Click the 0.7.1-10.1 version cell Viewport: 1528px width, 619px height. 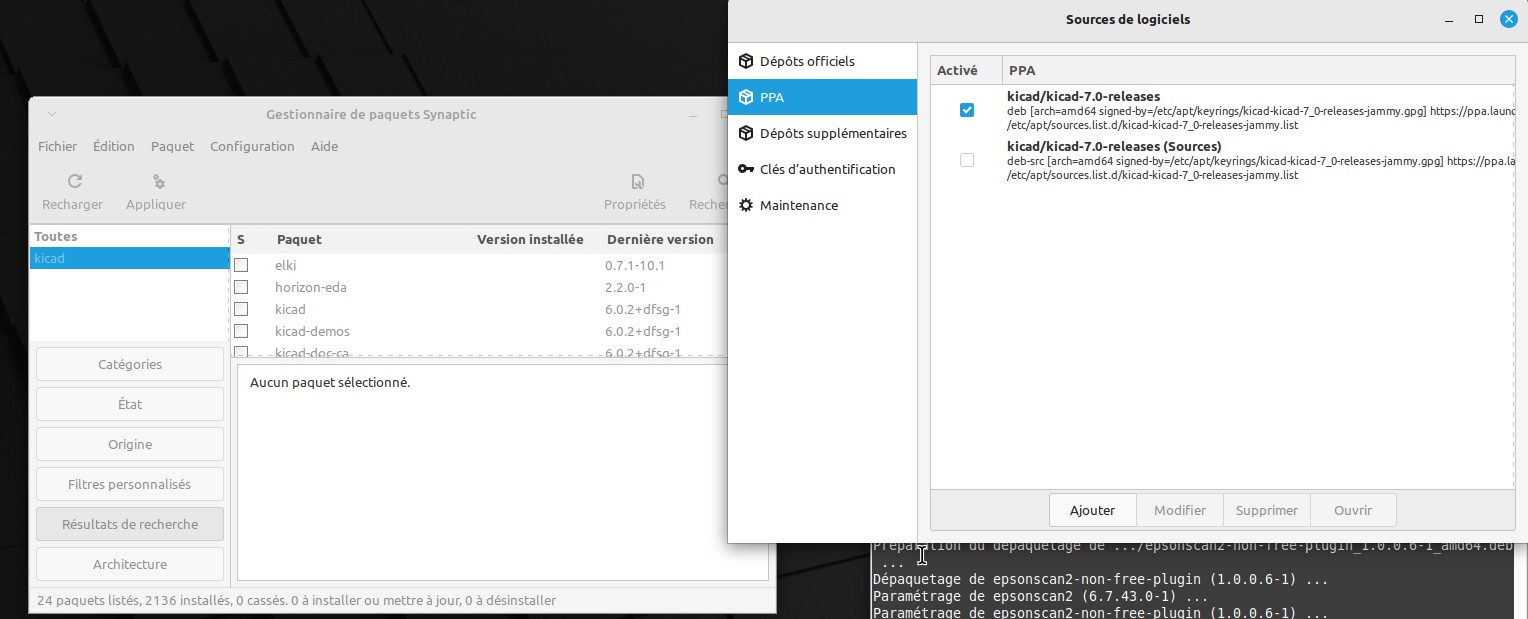coord(635,265)
